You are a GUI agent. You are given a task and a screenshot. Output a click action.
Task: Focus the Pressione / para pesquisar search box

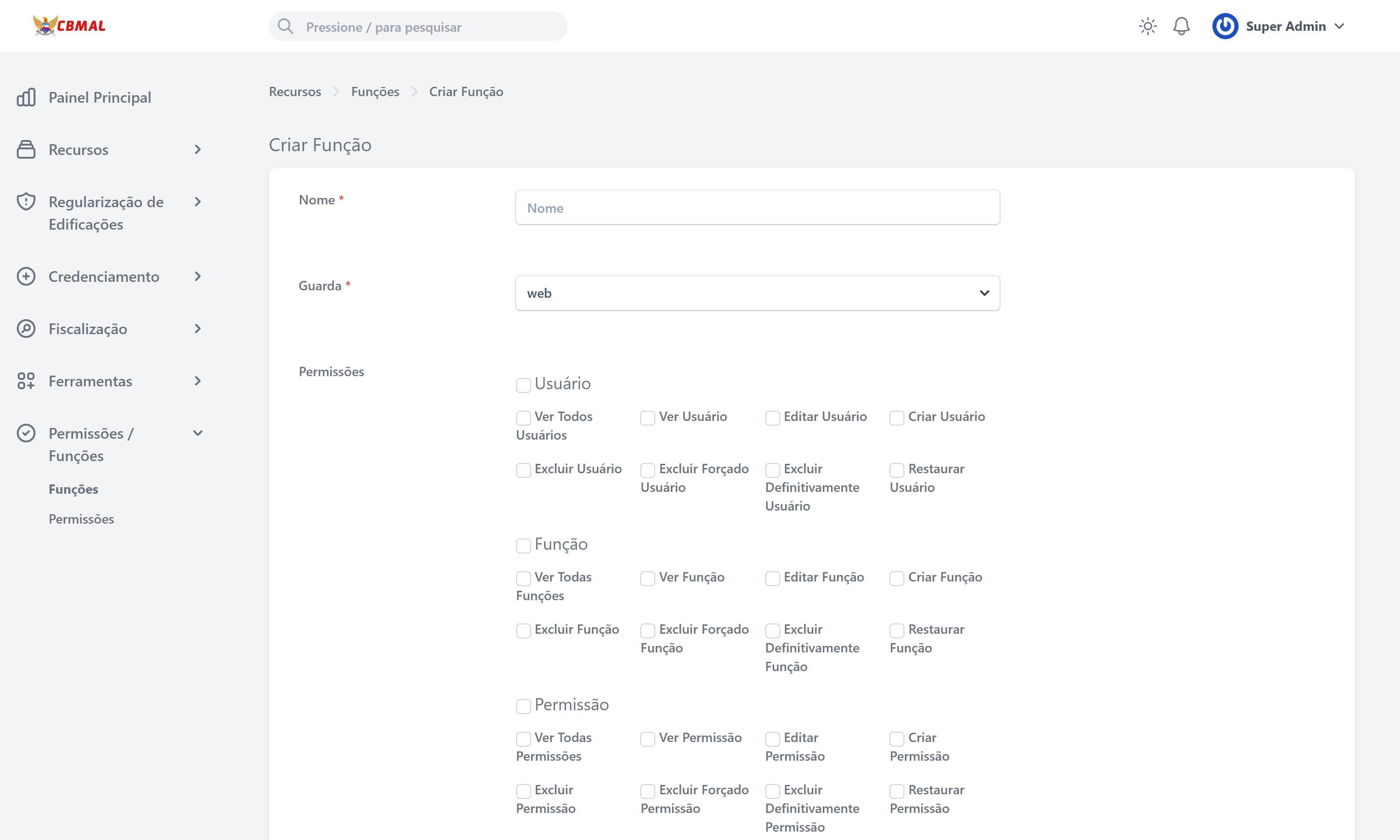click(419, 27)
